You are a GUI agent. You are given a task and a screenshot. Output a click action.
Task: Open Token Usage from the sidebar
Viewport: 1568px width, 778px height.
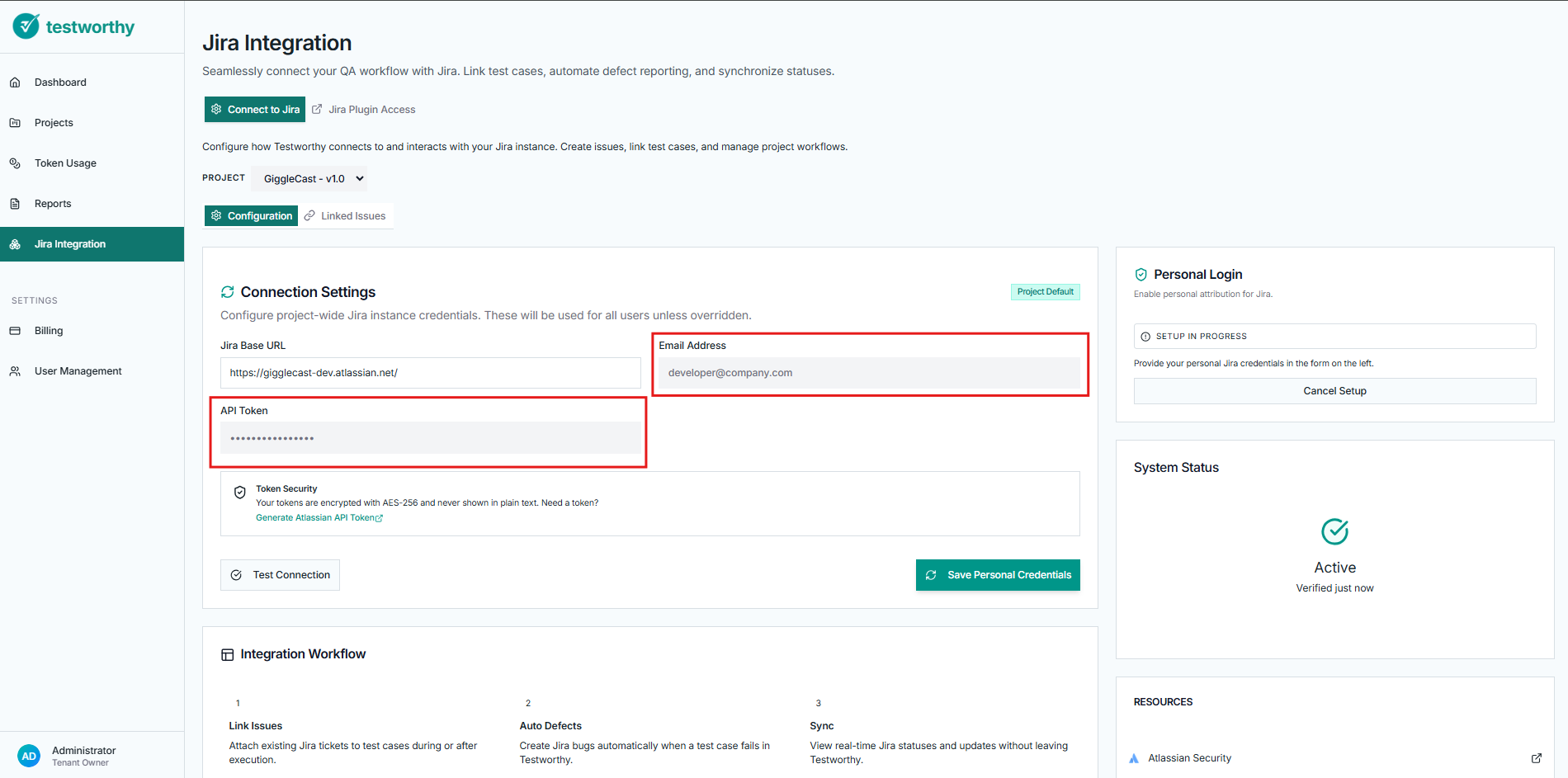[92, 163]
